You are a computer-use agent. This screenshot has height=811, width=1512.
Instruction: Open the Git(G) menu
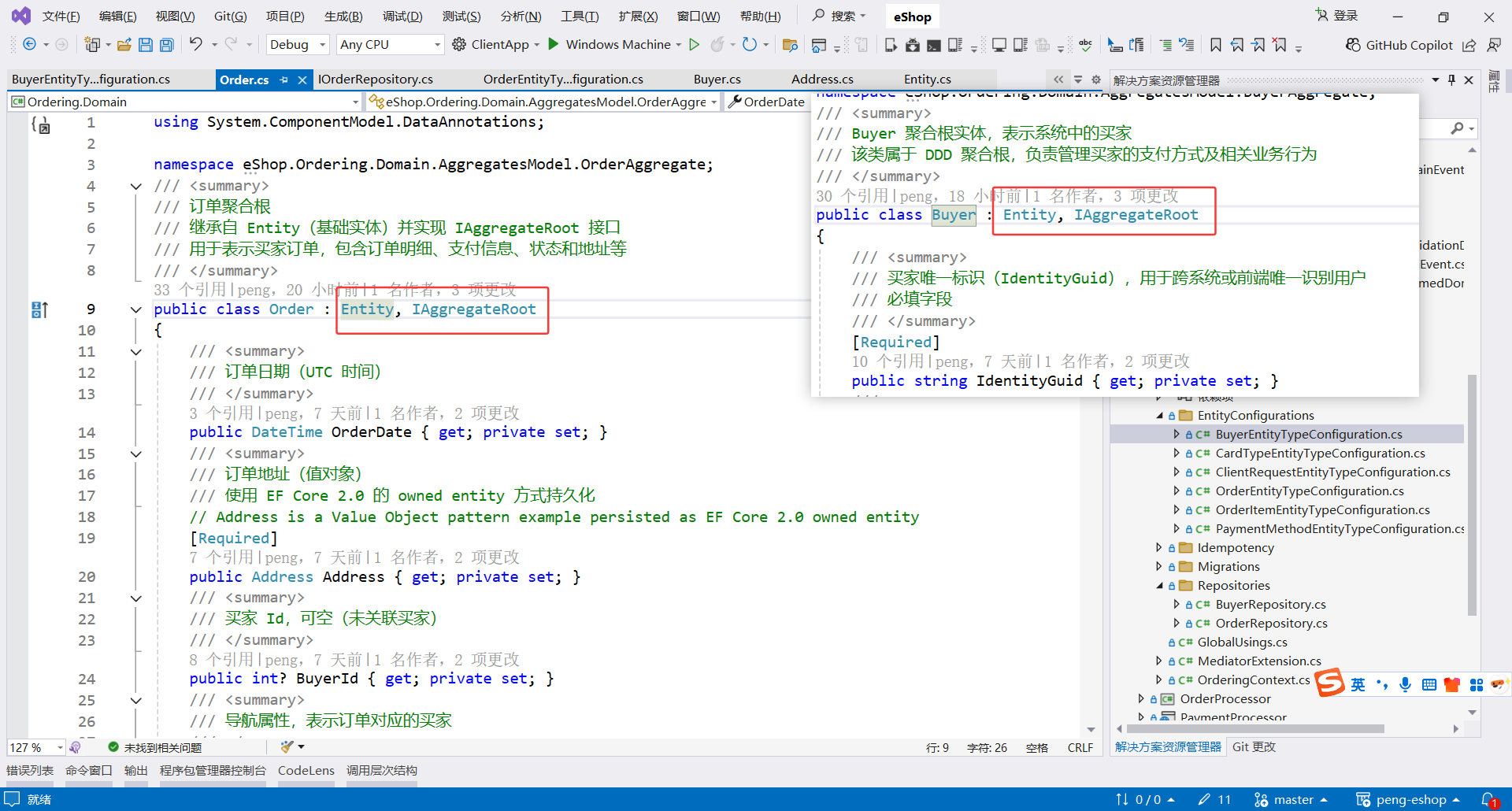[231, 17]
